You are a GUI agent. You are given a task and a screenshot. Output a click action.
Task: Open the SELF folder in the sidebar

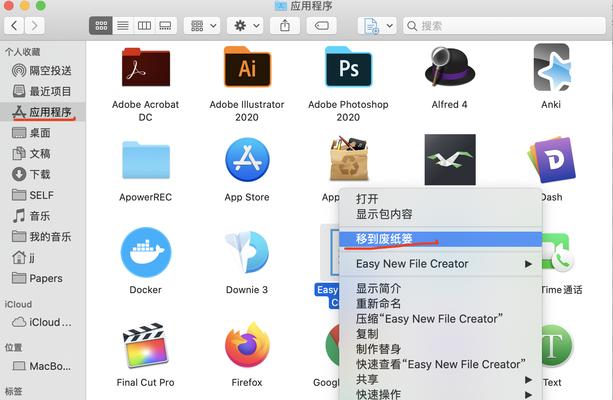click(42, 195)
